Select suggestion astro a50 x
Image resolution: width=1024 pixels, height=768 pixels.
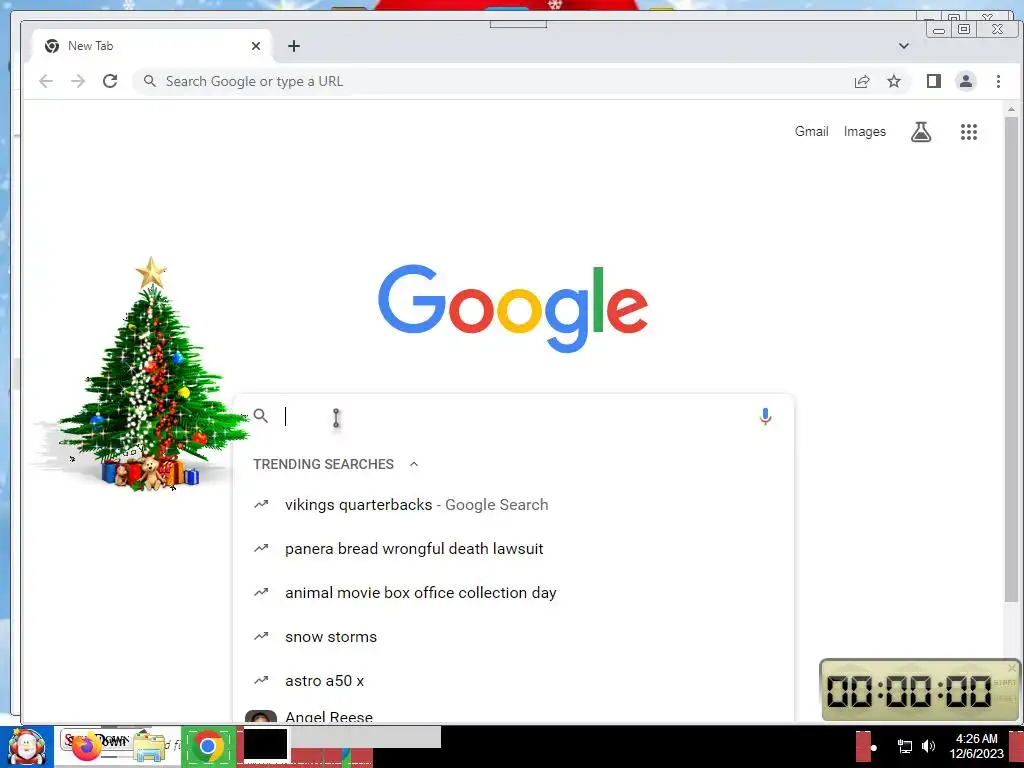[513, 680]
